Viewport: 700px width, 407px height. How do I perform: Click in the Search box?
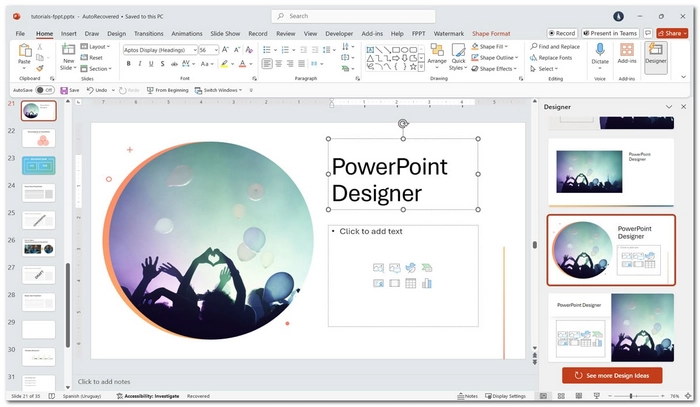(353, 16)
